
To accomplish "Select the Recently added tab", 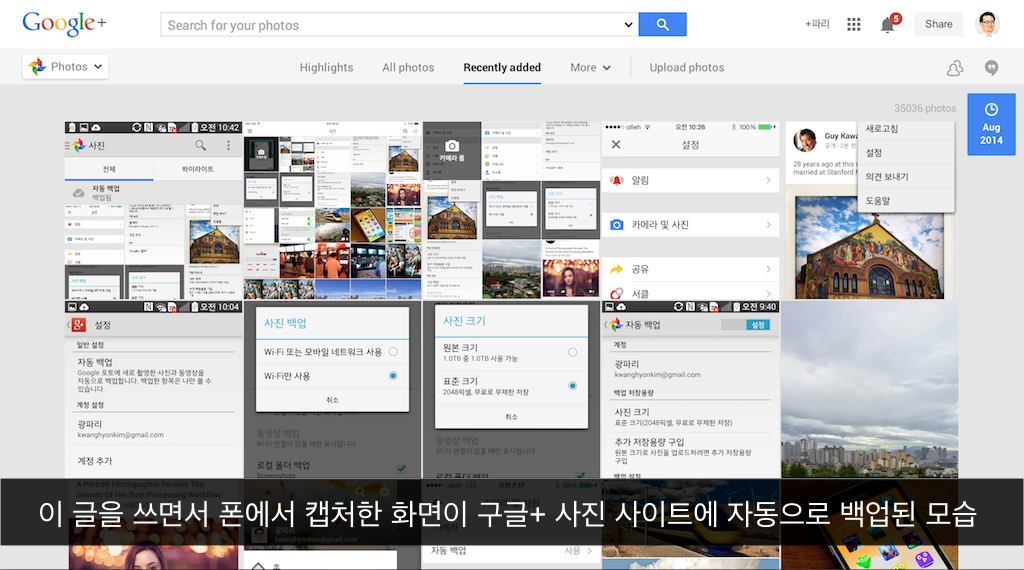I will [x=502, y=67].
